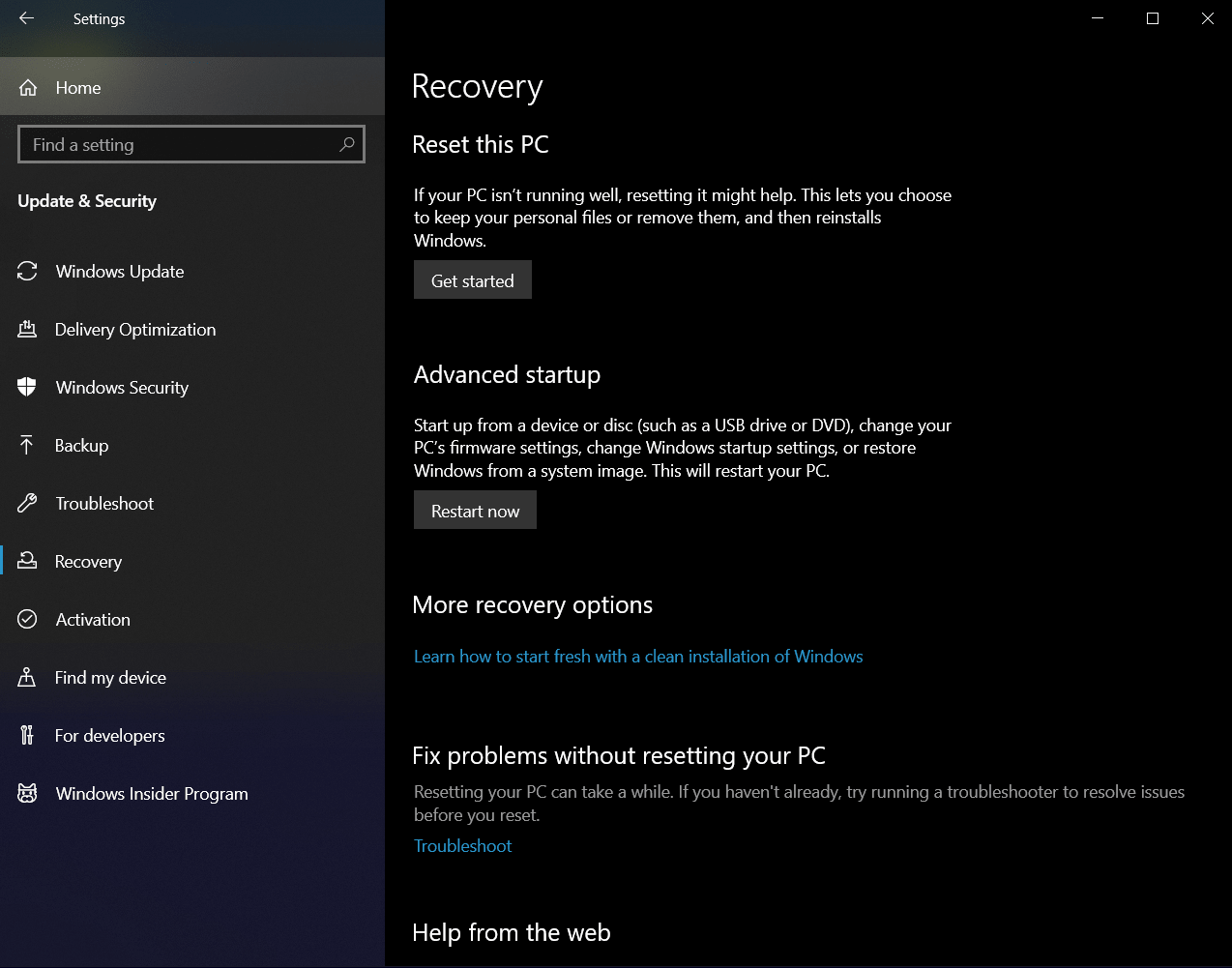Screen dimensions: 1232x968
Task: Click the search magnifier icon
Action: pos(347,144)
